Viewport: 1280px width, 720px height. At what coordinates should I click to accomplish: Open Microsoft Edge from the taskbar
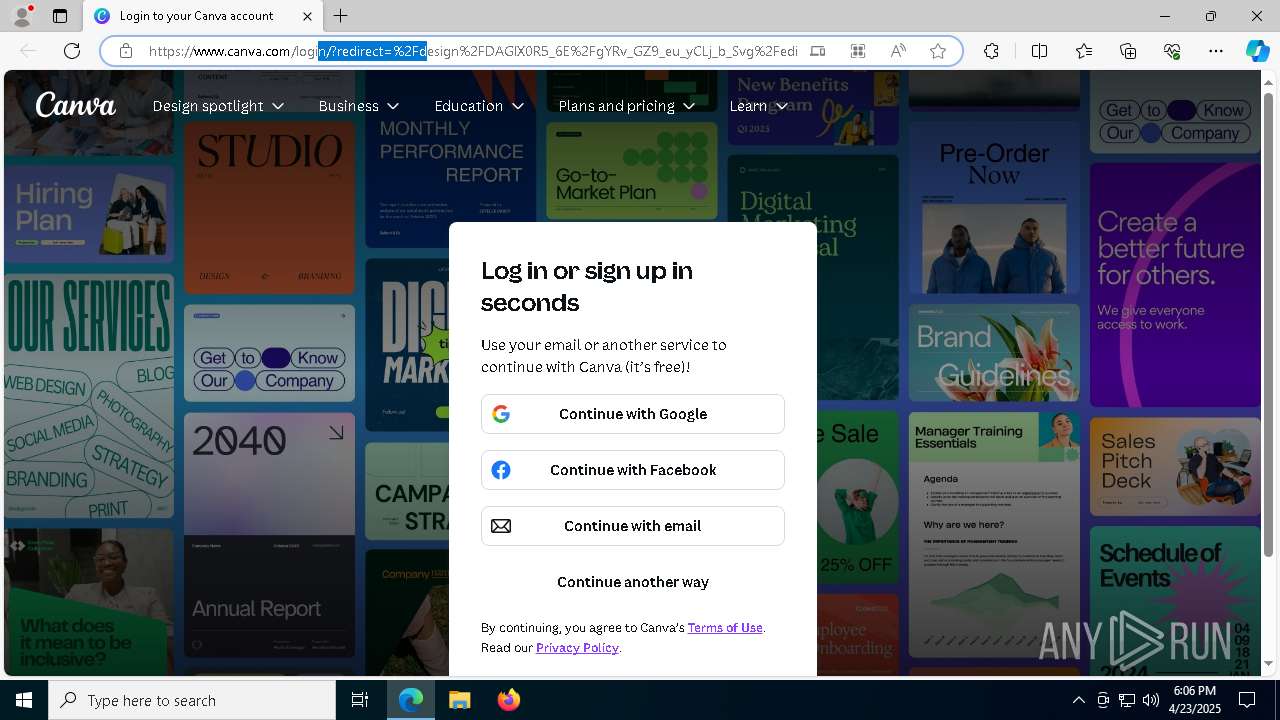click(411, 700)
